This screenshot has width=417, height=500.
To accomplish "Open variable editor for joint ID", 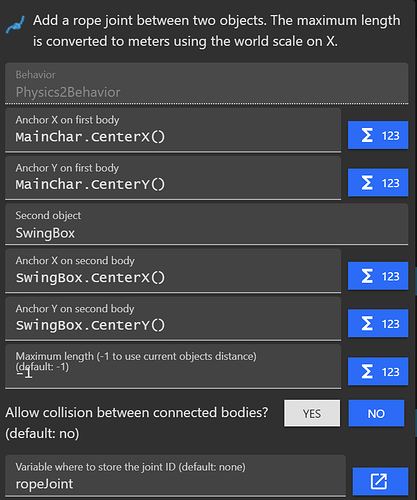I will point(380,481).
